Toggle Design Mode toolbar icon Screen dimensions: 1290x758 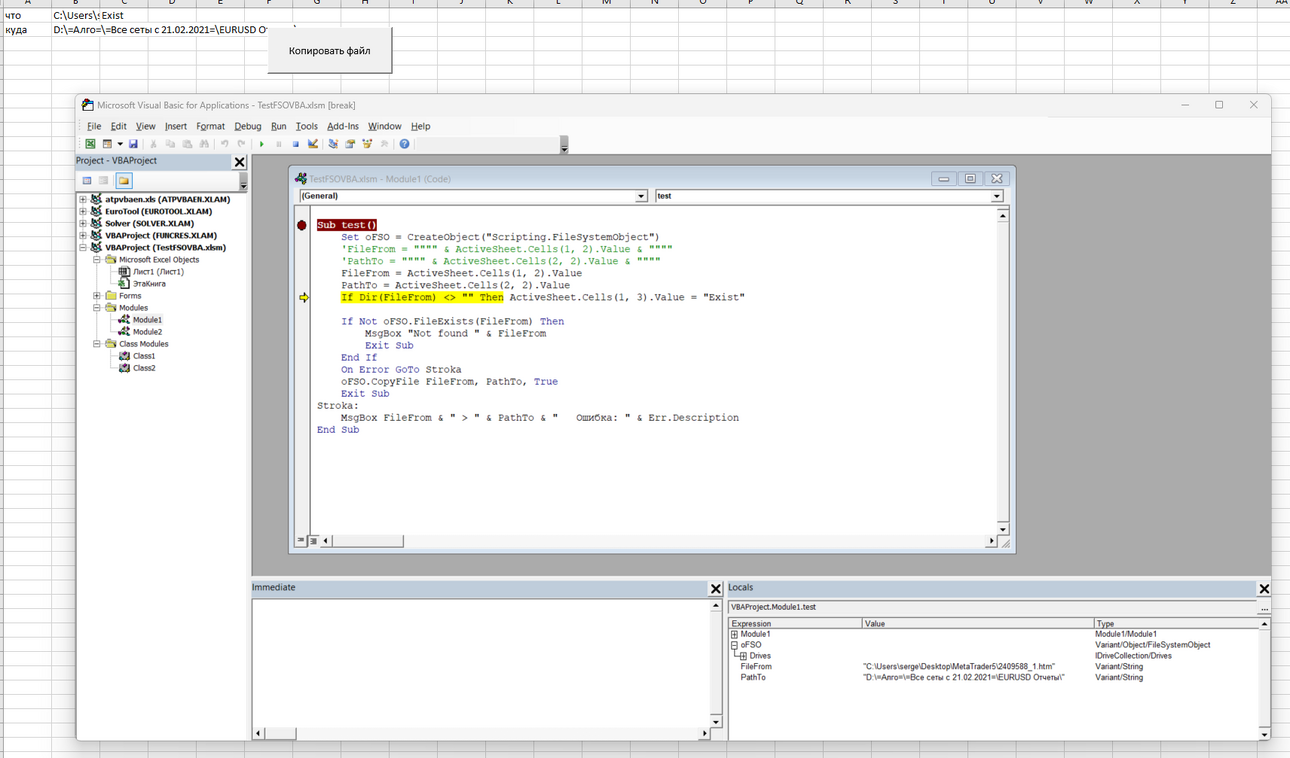tap(313, 144)
